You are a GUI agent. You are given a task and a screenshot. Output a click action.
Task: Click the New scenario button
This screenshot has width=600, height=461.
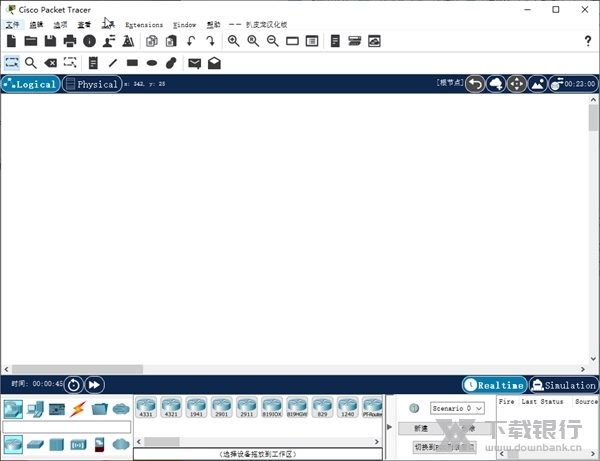[422, 428]
